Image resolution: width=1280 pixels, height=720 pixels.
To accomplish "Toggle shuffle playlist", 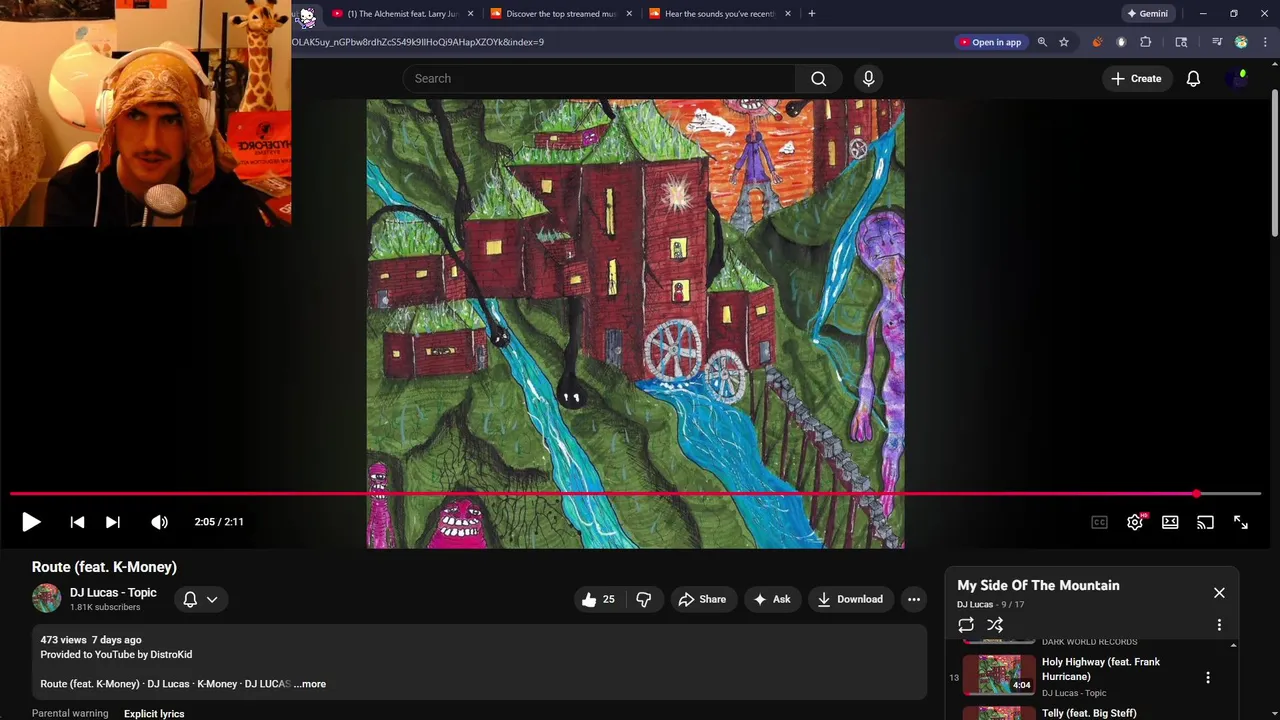I will pos(995,625).
